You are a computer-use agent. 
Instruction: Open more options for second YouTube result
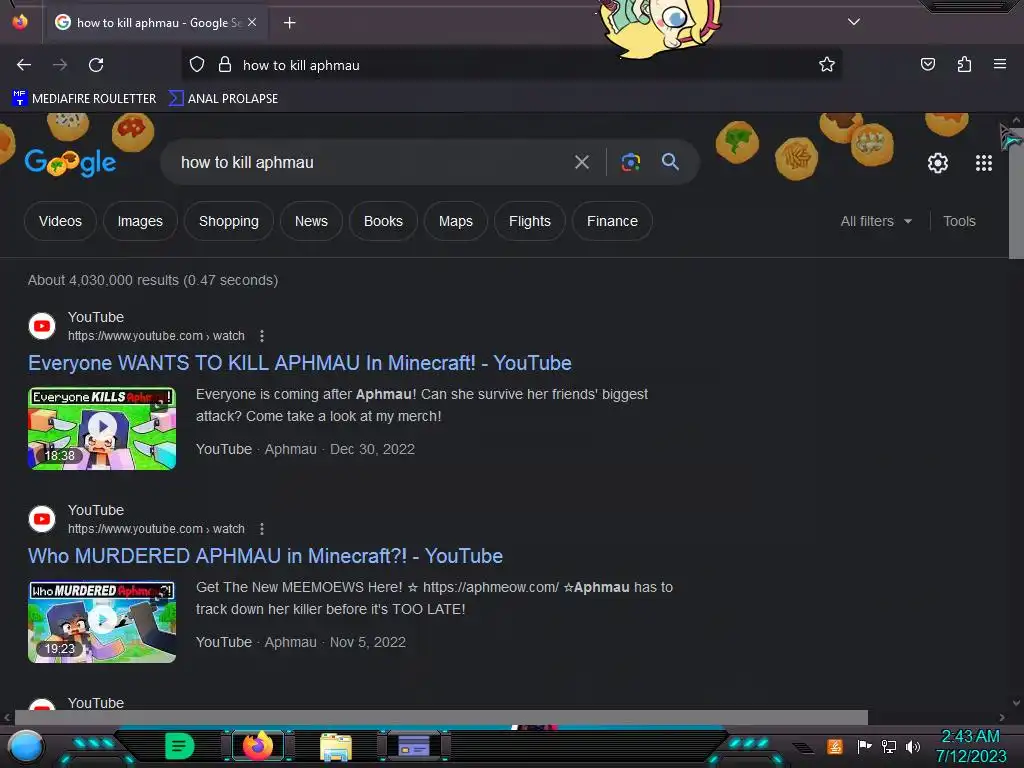[x=262, y=529]
